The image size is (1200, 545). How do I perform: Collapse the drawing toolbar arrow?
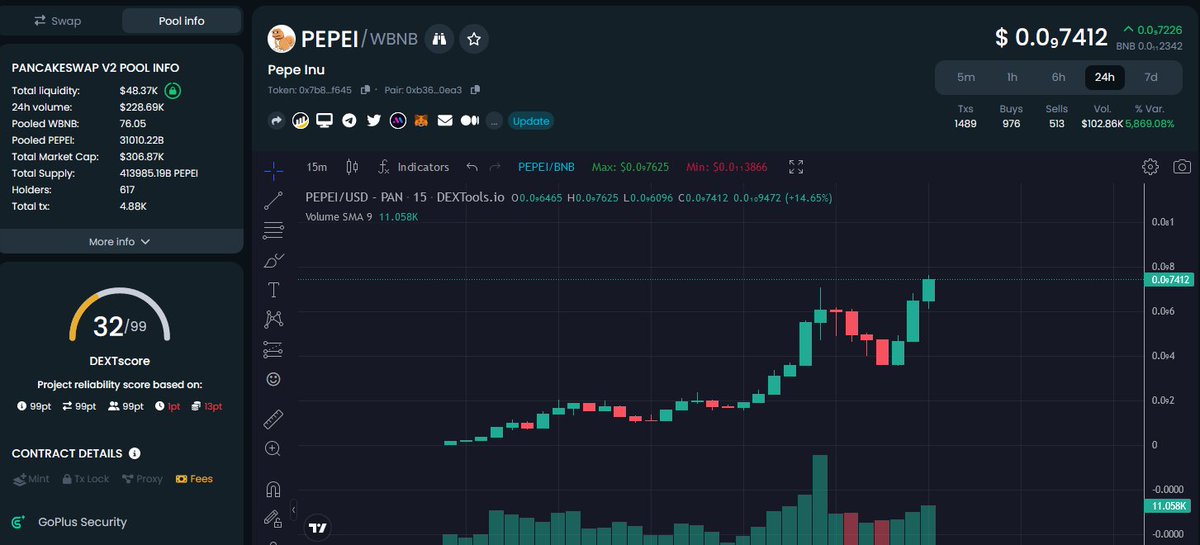tap(294, 510)
